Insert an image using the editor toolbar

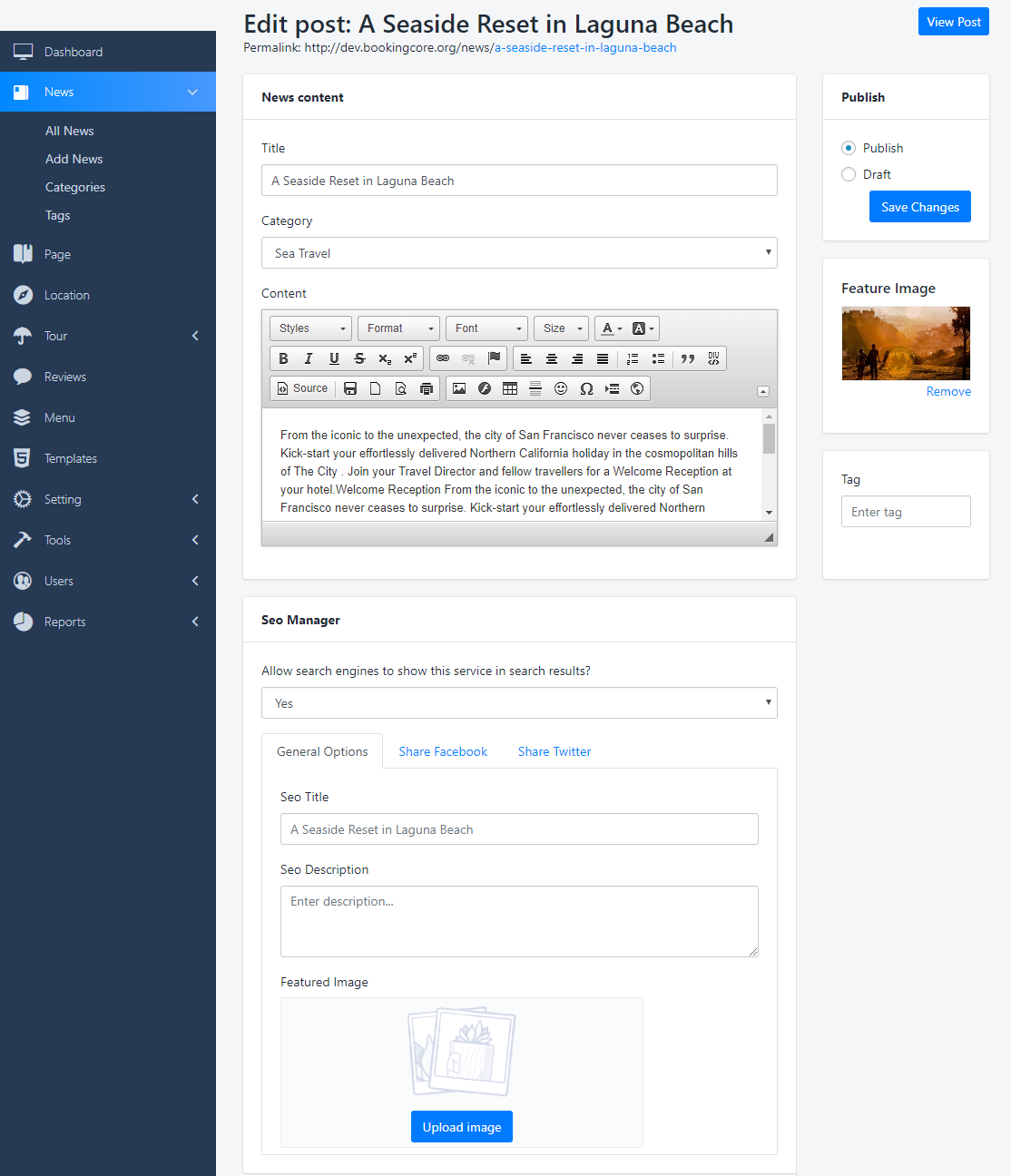(x=459, y=388)
